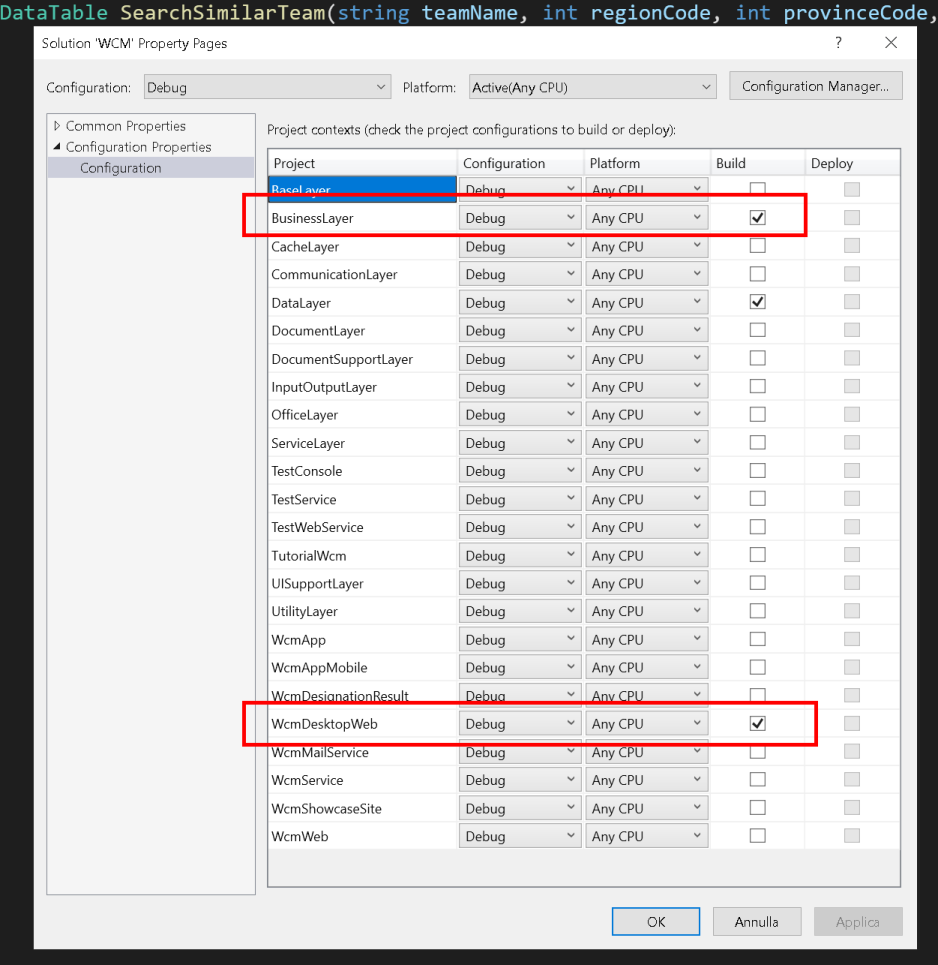Toggle Build checkbox for WcmDesktopWeb
This screenshot has width=938, height=965.
[x=758, y=723]
